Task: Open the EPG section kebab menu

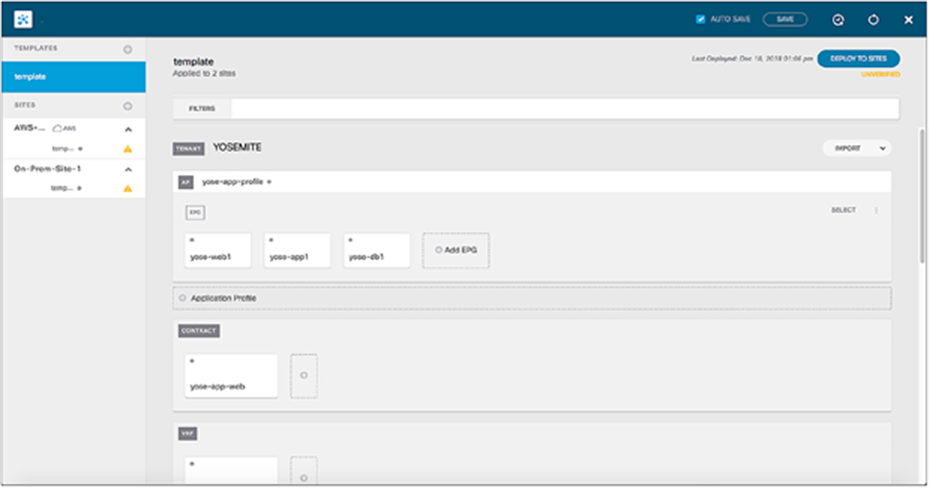Action: click(876, 210)
